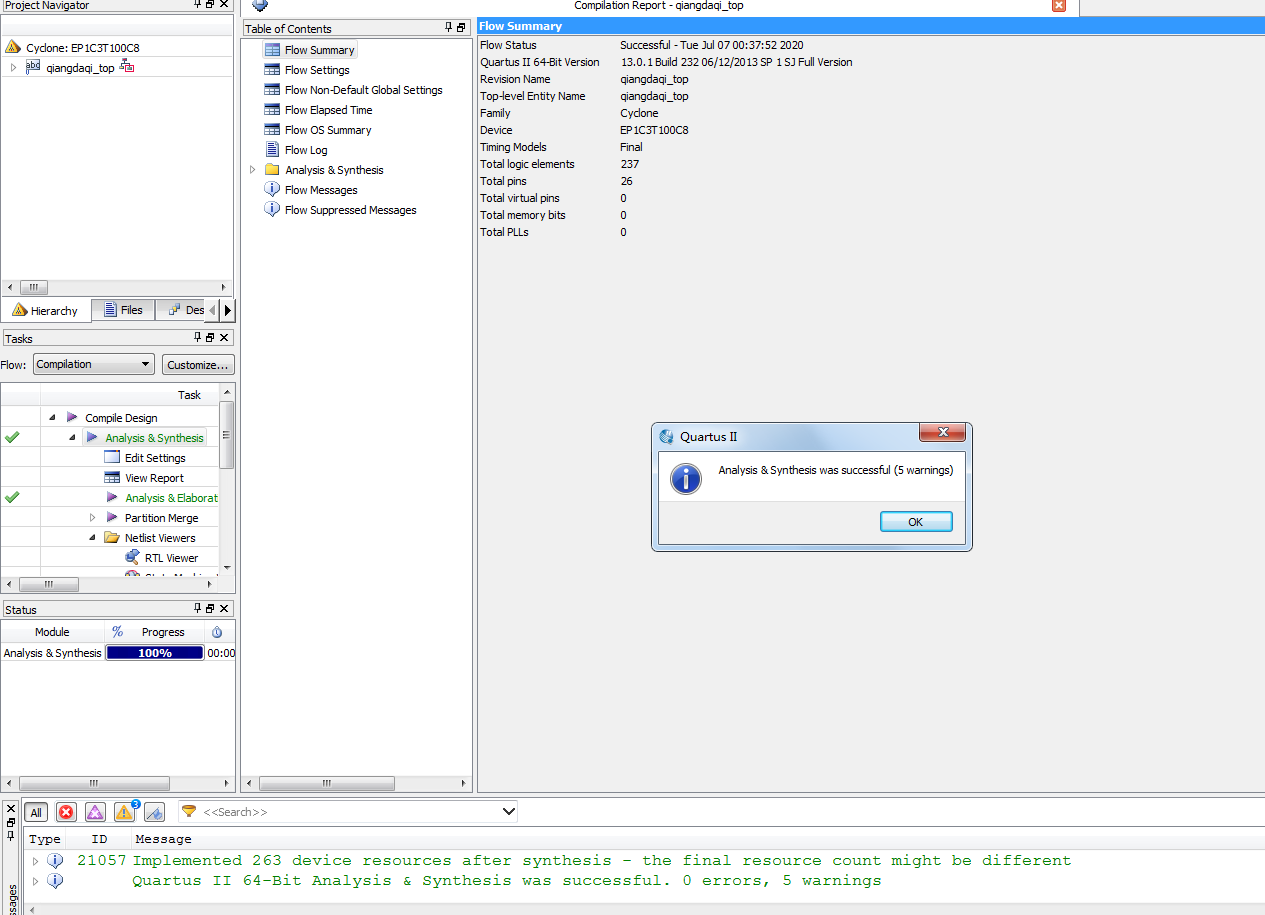This screenshot has height=915, width=1265.
Task: Click the Flow Suppressed Messages info icon
Action: pyautogui.click(x=272, y=209)
